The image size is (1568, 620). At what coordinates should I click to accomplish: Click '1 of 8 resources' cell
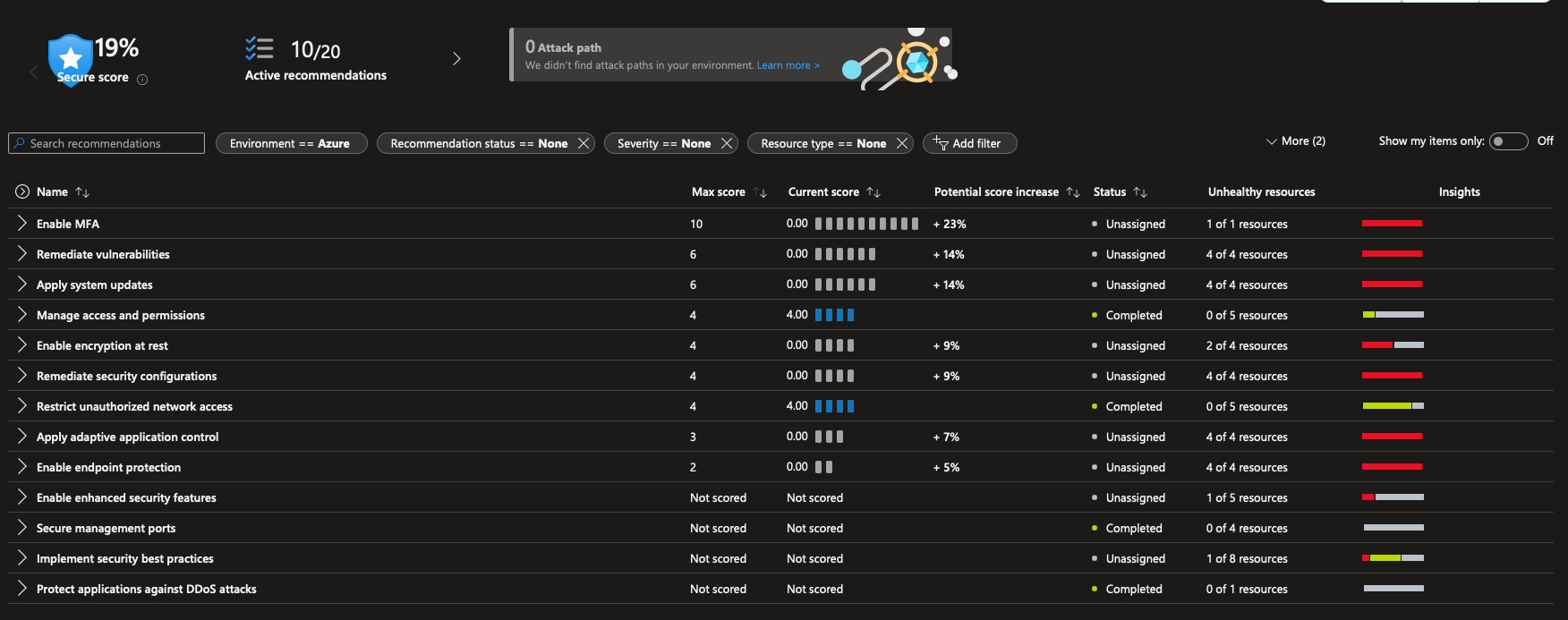[x=1247, y=558]
